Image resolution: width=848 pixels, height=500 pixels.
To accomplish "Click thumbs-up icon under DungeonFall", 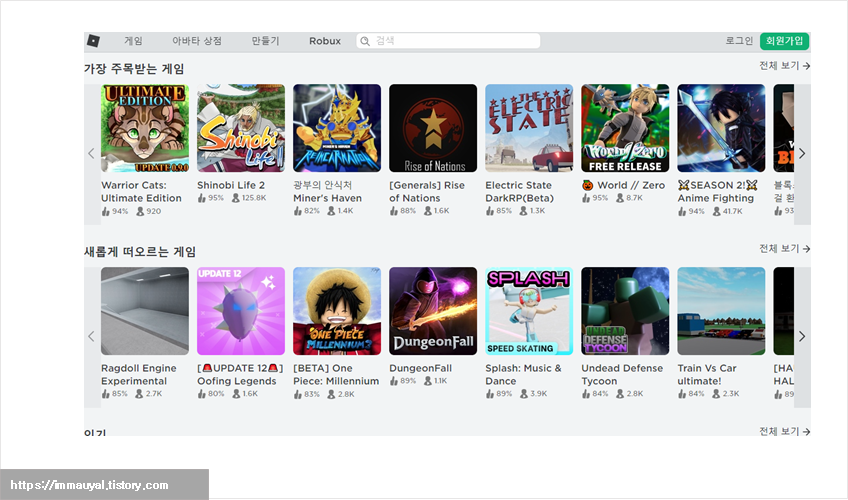I will (394, 381).
